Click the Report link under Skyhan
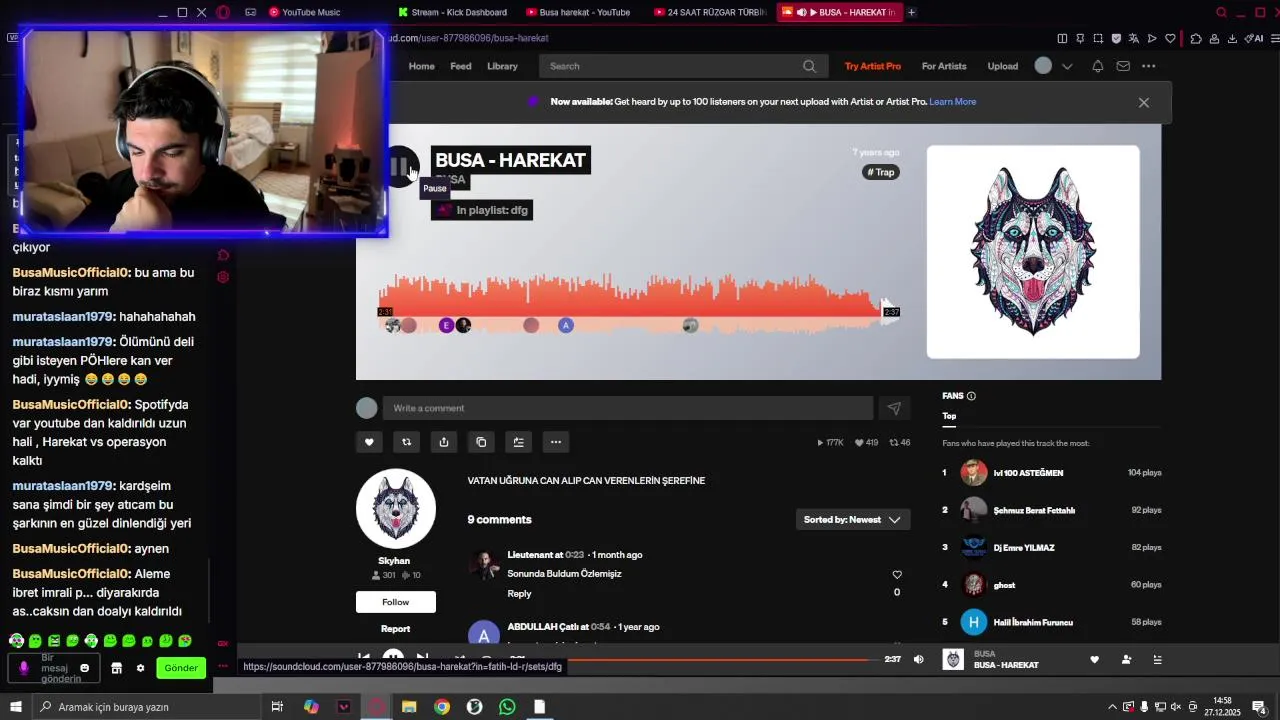The image size is (1280, 720). (x=395, y=629)
